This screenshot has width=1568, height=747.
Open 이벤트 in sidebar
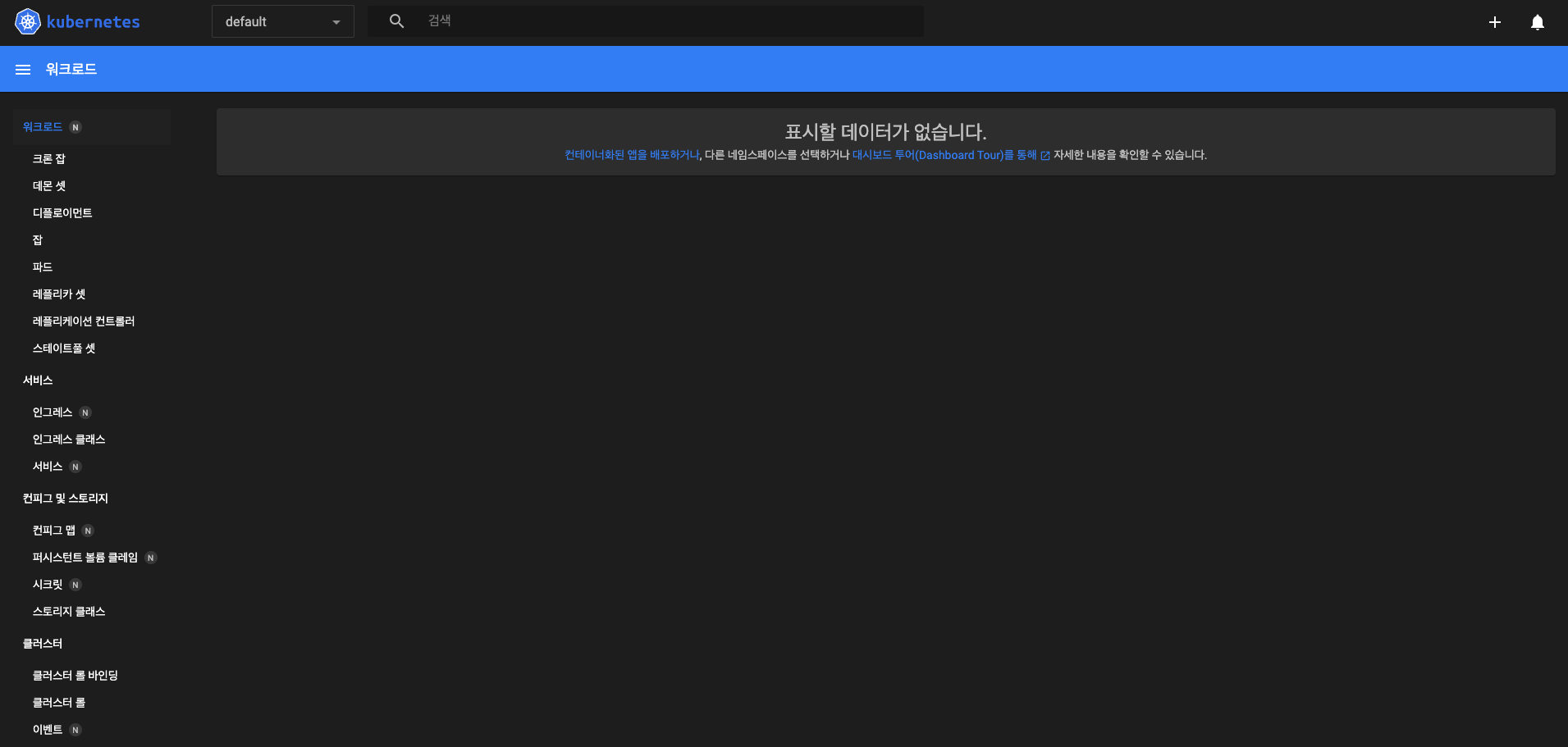[48, 730]
